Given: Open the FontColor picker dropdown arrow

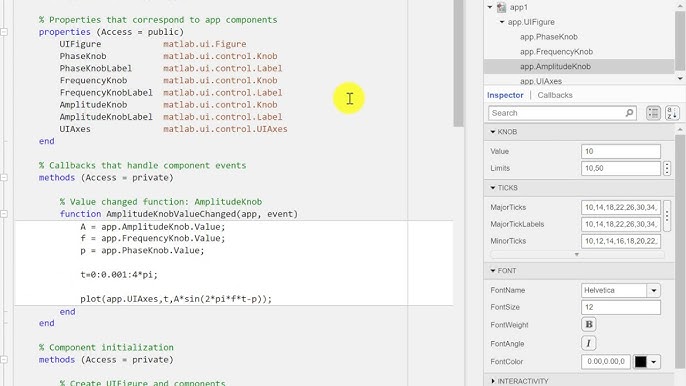Looking at the screenshot, I should tap(654, 362).
